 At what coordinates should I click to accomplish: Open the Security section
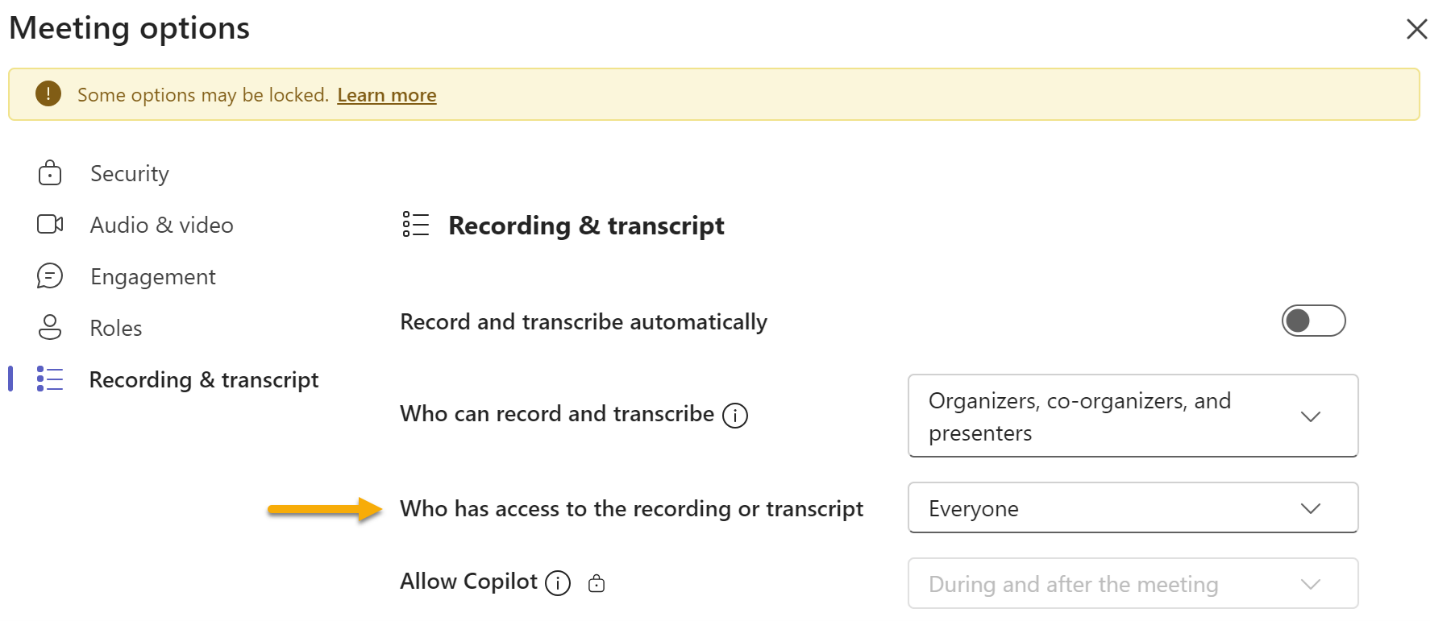coord(130,173)
